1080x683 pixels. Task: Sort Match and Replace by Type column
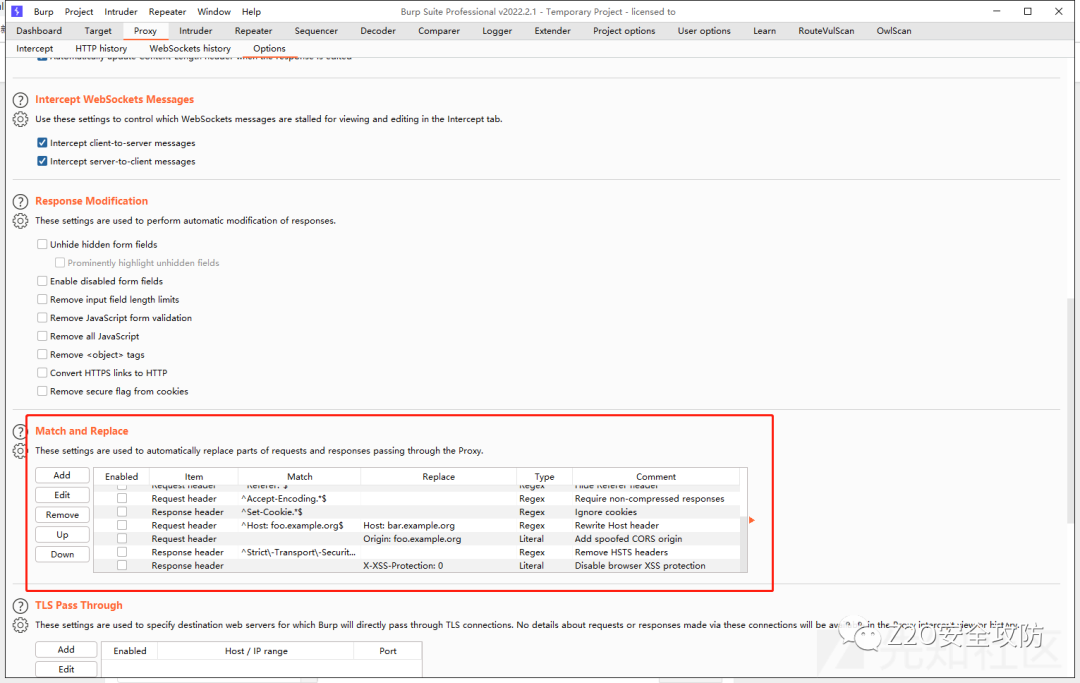coord(544,476)
